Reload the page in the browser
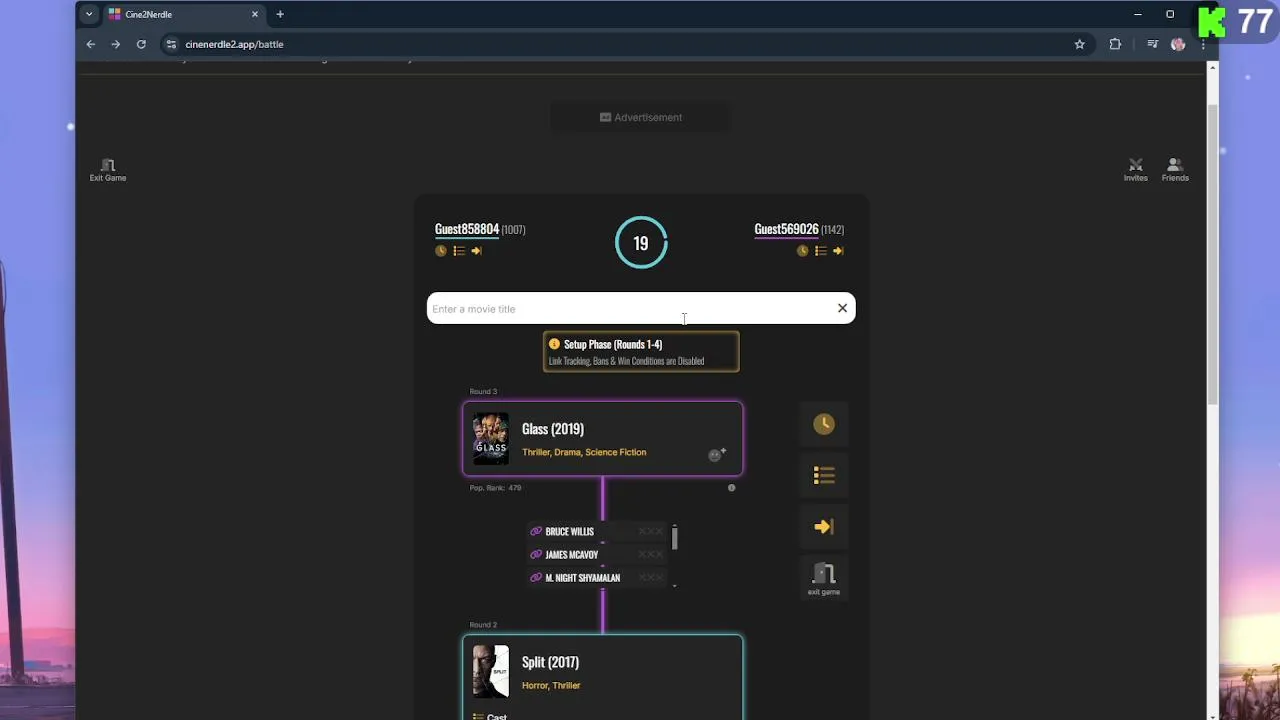1280x720 pixels. tap(141, 44)
